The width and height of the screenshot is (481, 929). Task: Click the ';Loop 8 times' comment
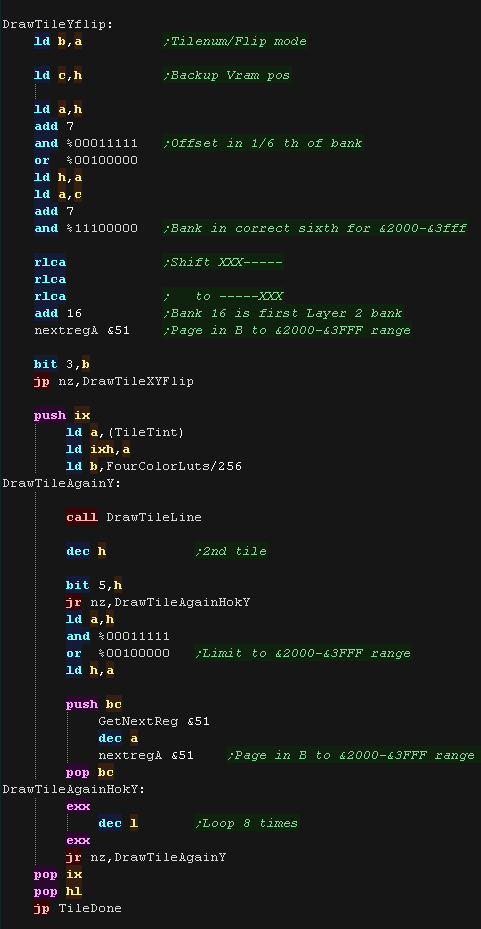[x=246, y=824]
